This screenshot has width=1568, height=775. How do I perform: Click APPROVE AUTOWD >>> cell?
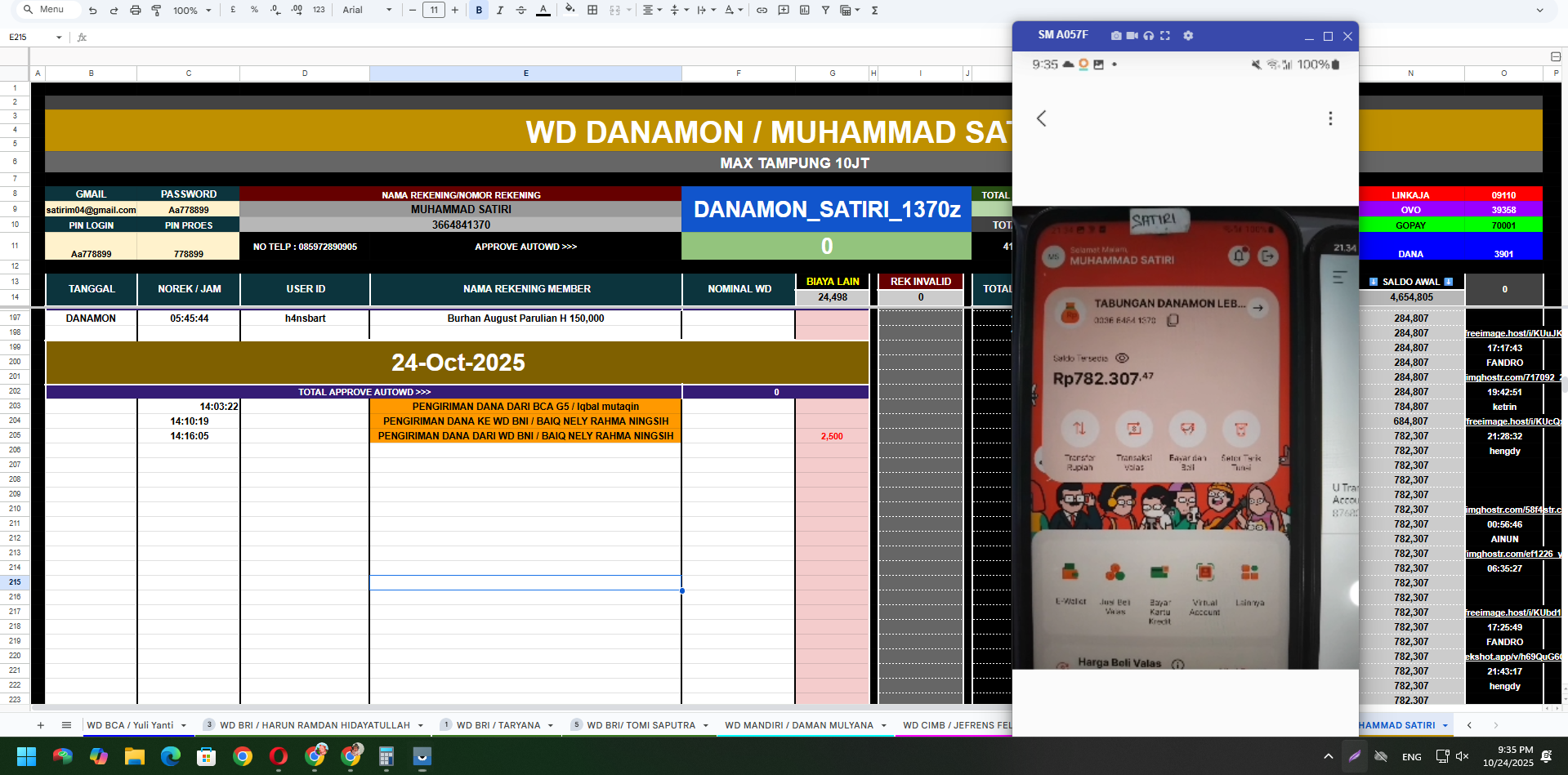(x=525, y=247)
